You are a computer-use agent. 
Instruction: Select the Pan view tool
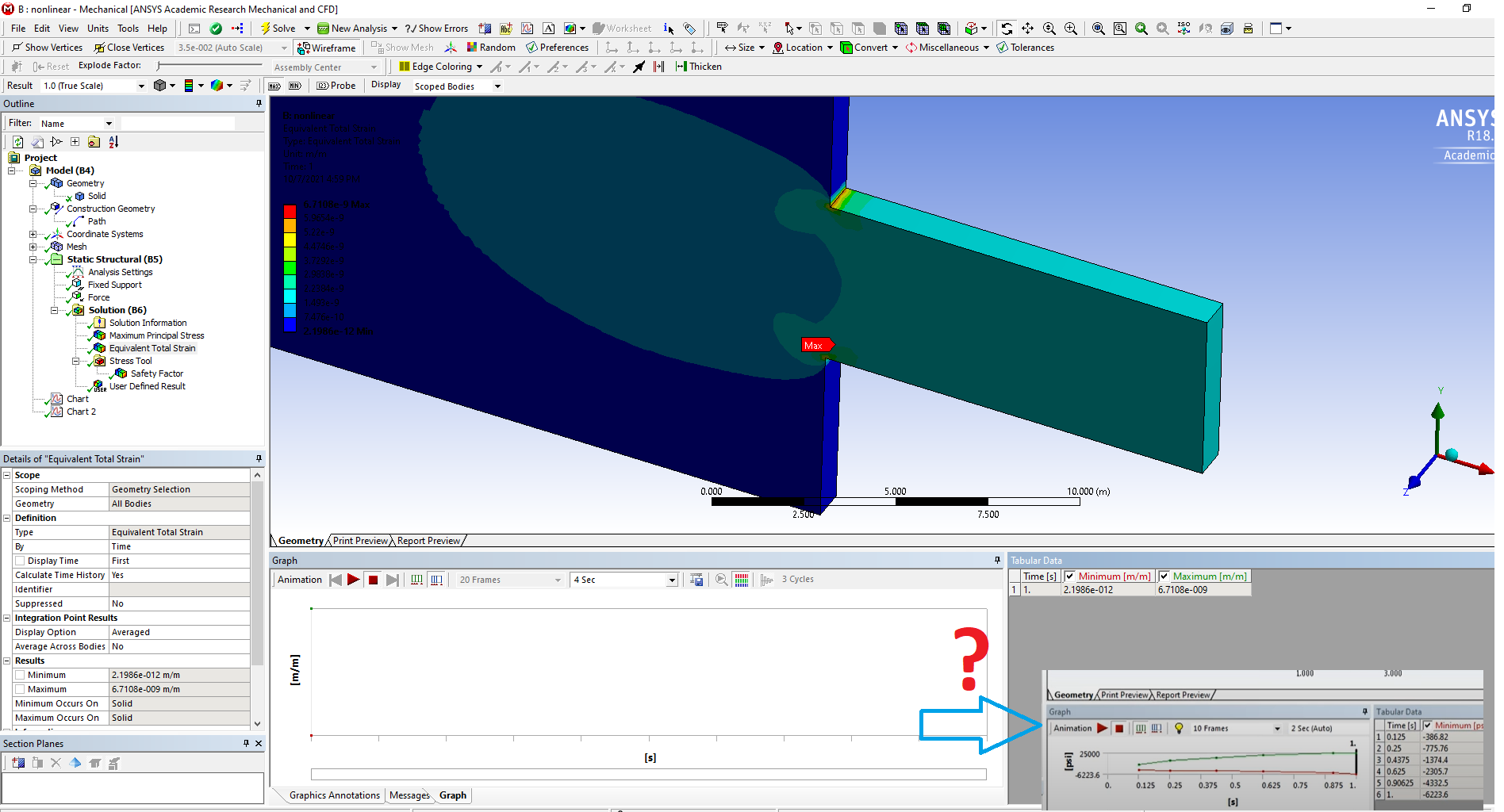(1028, 29)
